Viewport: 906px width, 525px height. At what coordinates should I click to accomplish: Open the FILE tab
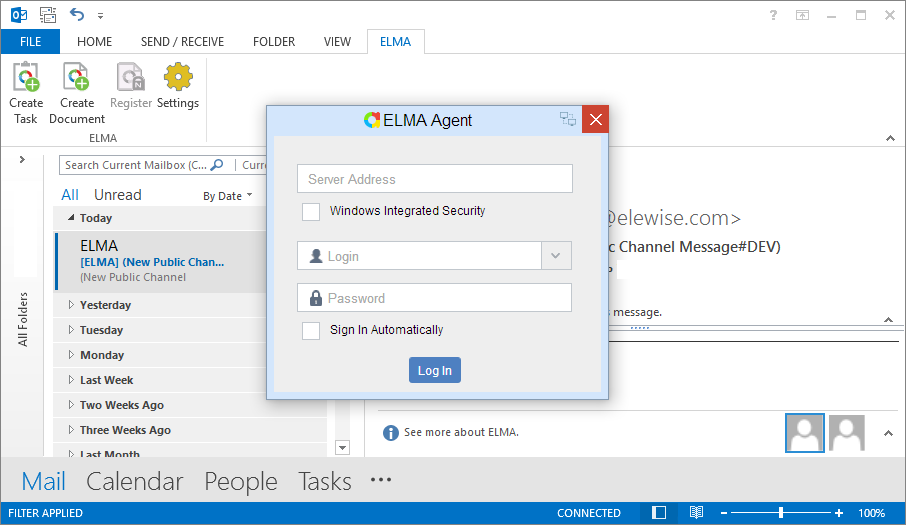click(x=30, y=42)
